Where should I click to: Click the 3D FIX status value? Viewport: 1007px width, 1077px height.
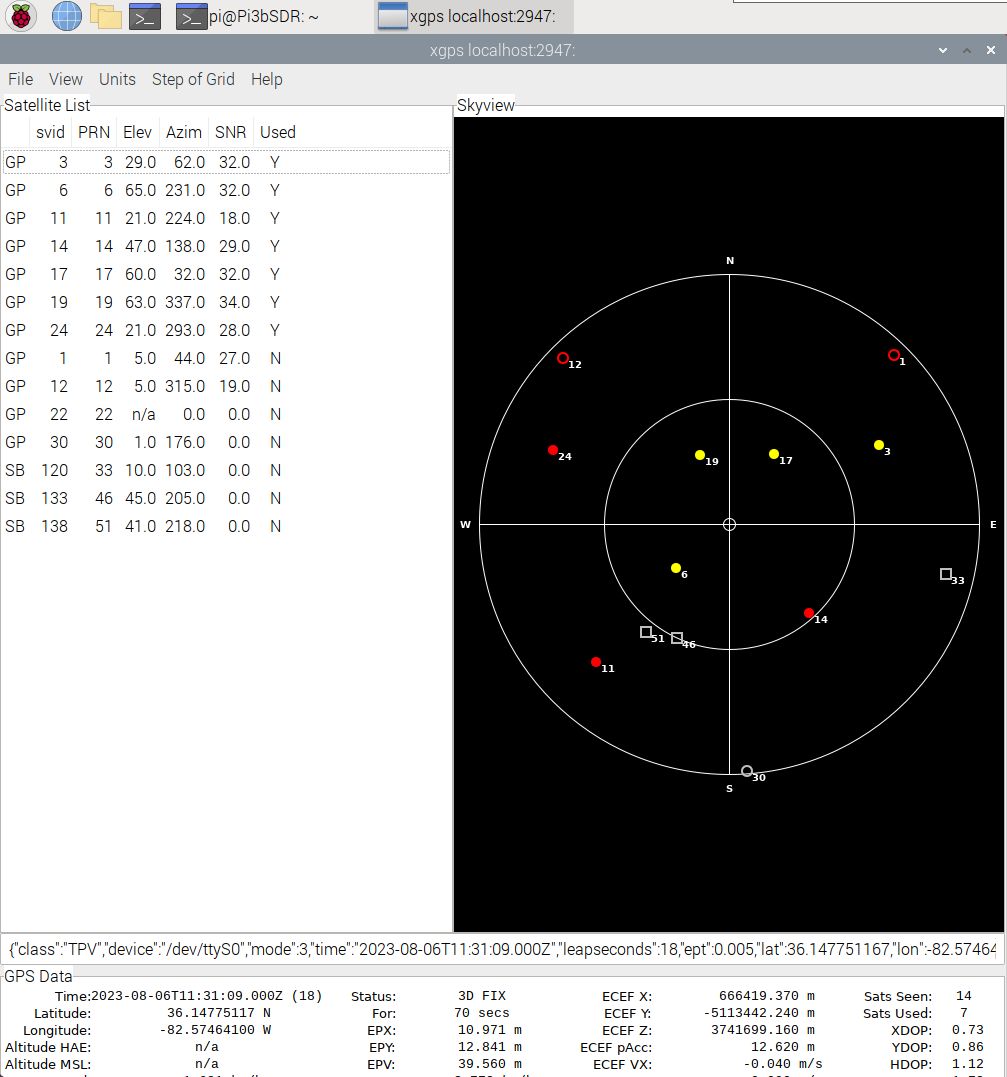[482, 996]
